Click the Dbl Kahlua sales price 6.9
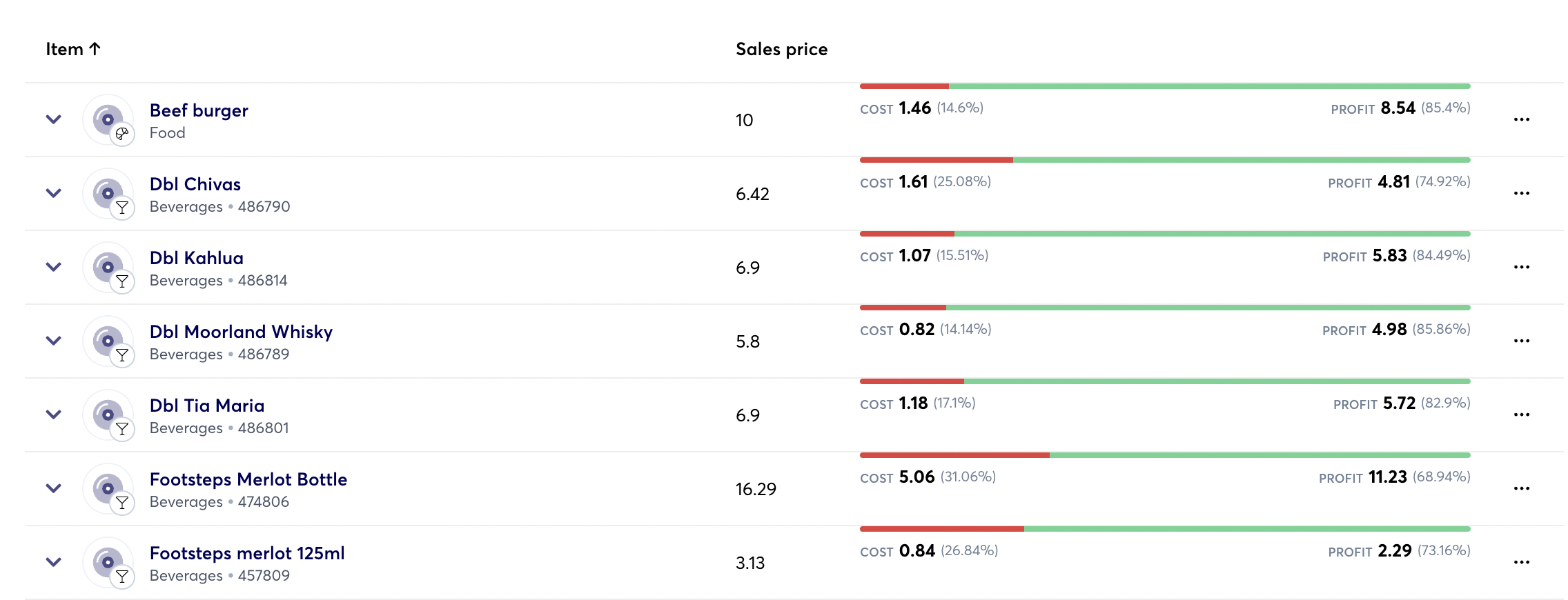The height and width of the screenshot is (600, 1568). point(747,268)
